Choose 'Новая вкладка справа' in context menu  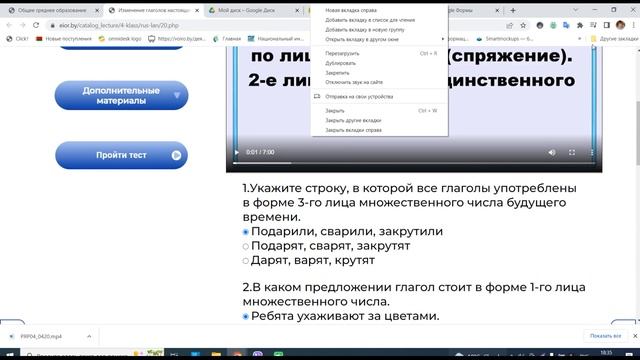tap(379, 10)
